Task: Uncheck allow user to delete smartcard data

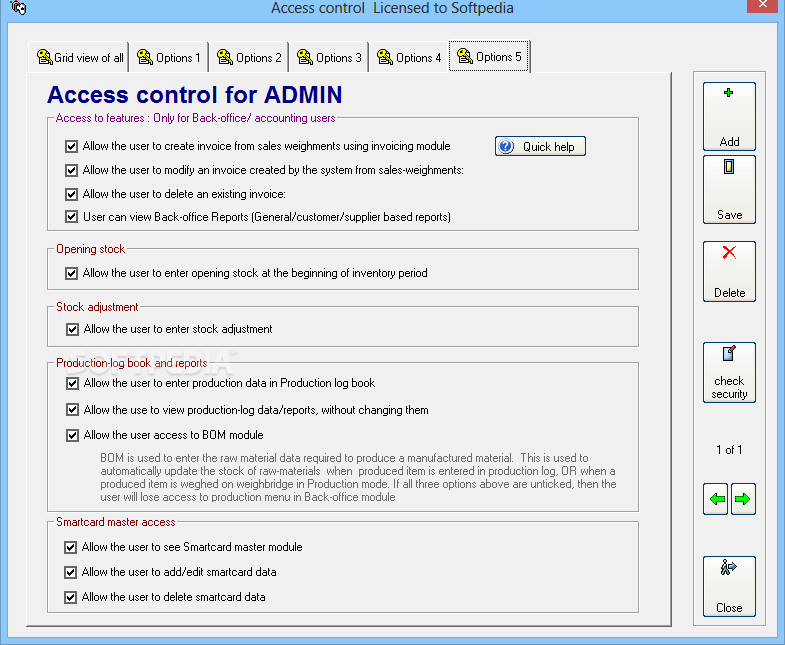Action: coord(70,597)
